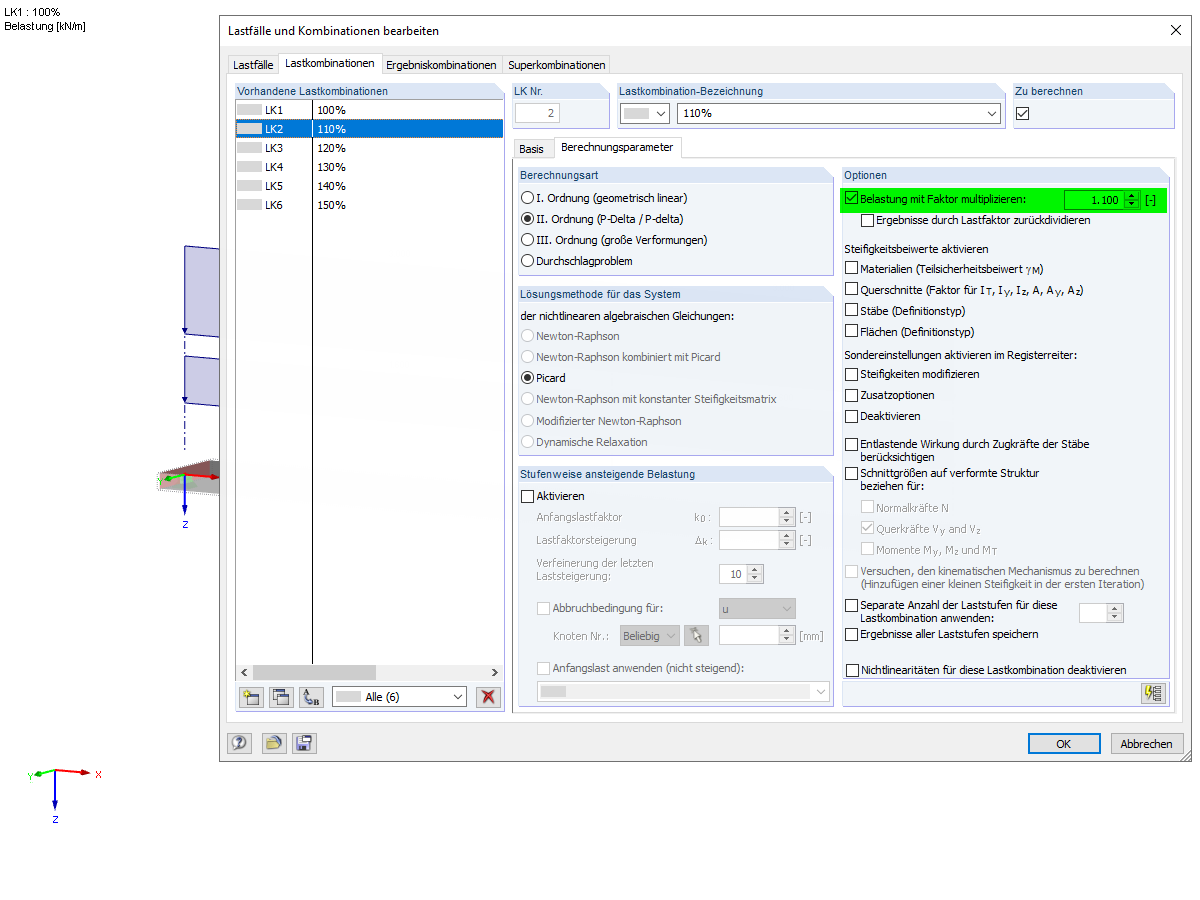
Task: Select I. Ordnung geometrisch linear
Action: (528, 198)
